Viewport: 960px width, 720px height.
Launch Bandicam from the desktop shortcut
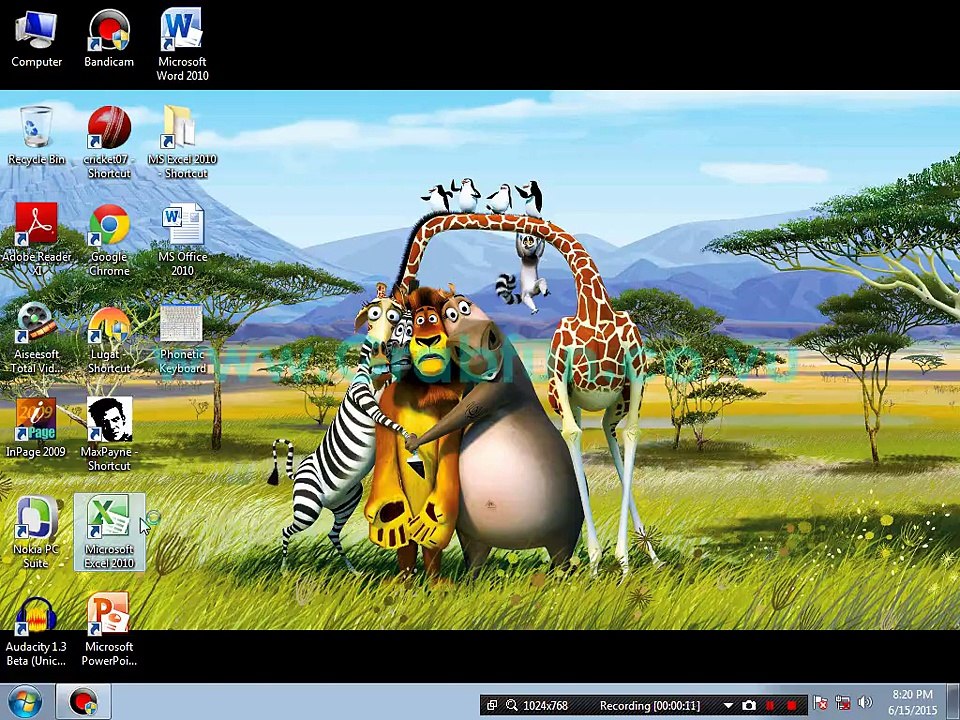(x=108, y=39)
